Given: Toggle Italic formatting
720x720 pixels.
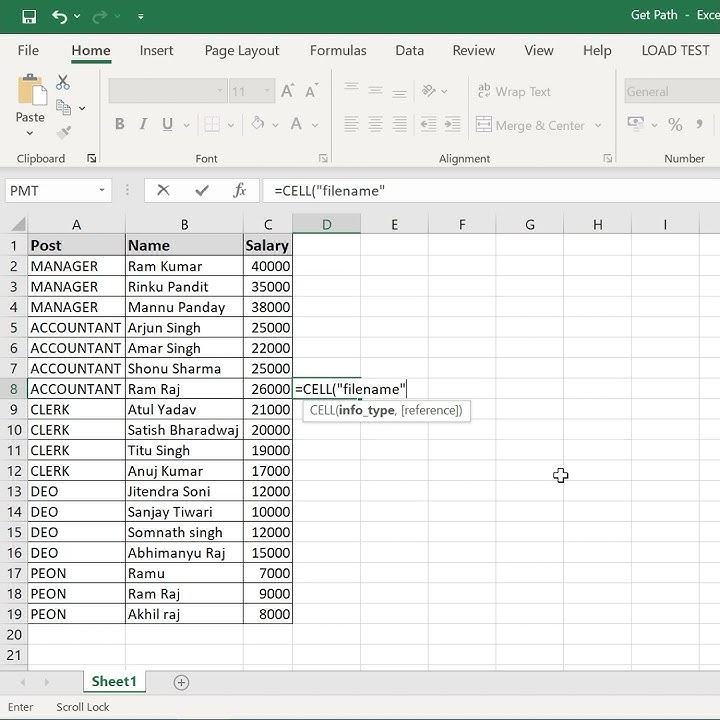Looking at the screenshot, I should pos(144,124).
